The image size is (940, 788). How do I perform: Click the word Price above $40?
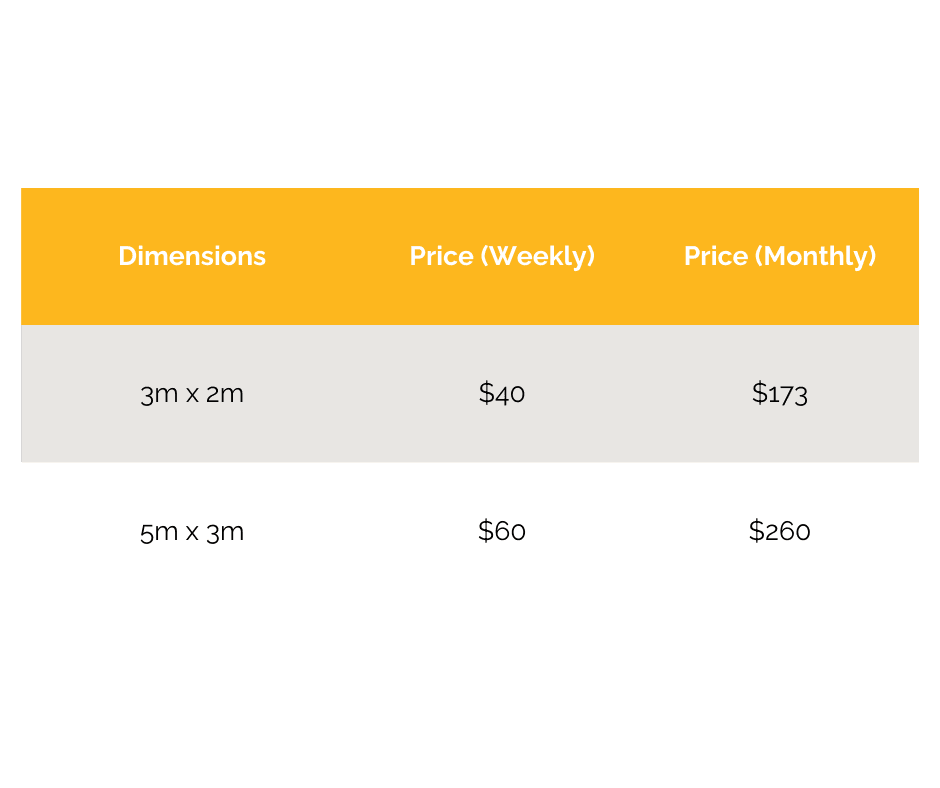pos(442,256)
